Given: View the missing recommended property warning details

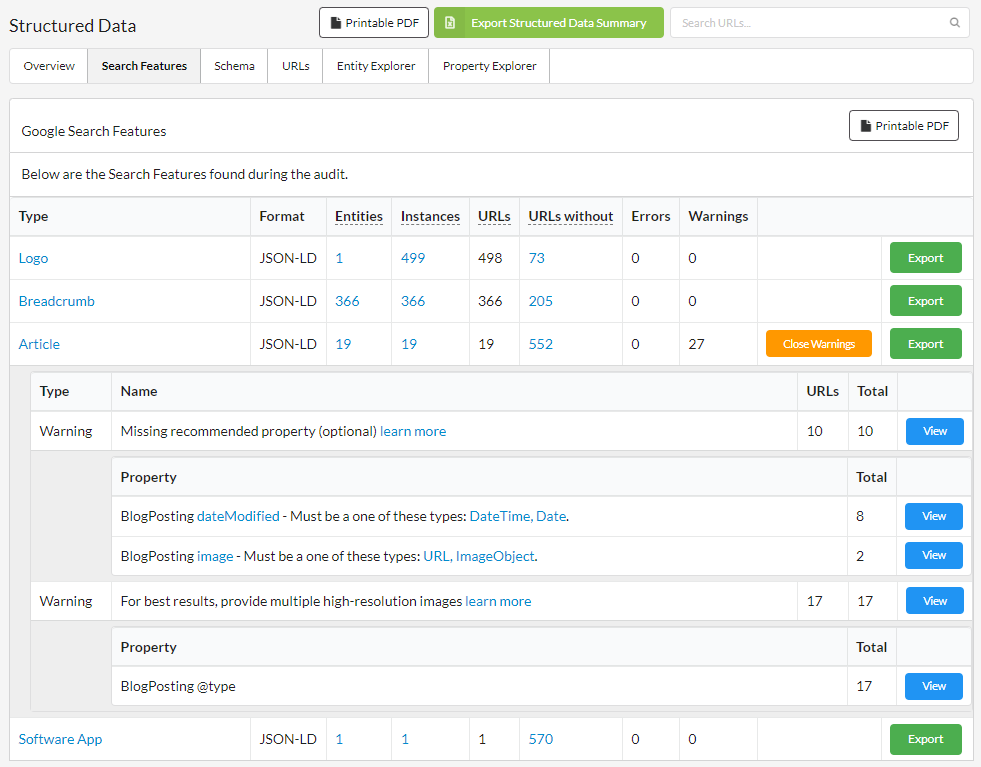Looking at the screenshot, I should [x=934, y=431].
